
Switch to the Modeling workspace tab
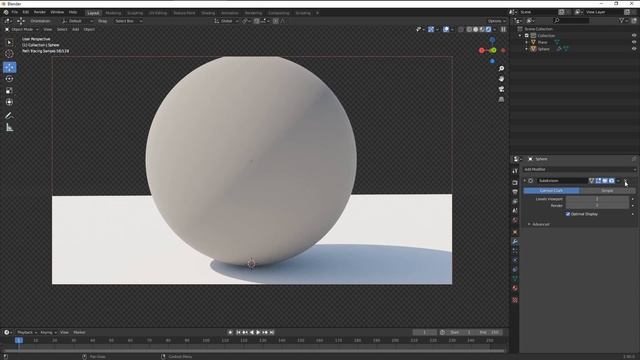pyautogui.click(x=113, y=13)
